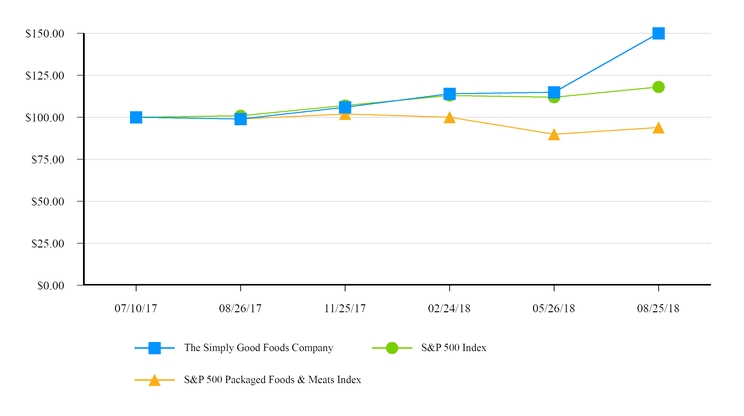Select the blue square data point at 08/25/18
This screenshot has height=416, width=744.
pyautogui.click(x=658, y=33)
